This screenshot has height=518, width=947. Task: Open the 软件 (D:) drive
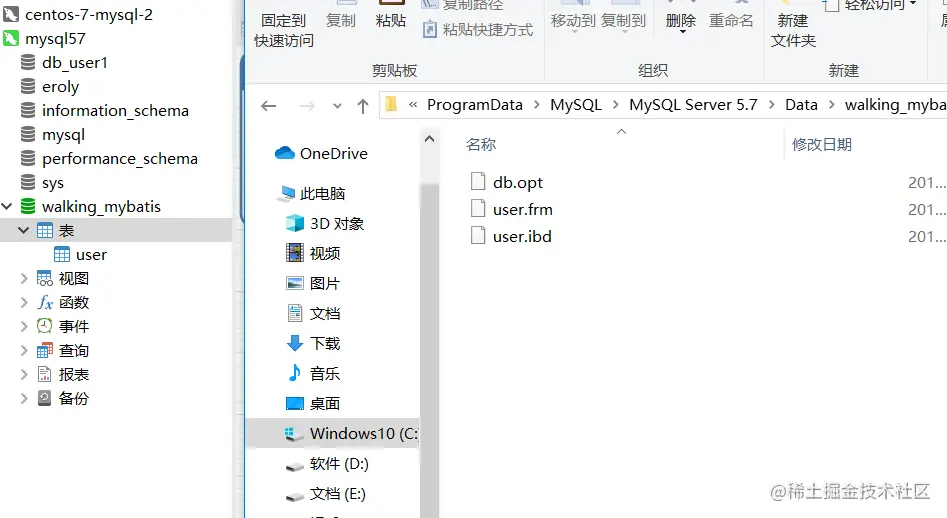point(339,463)
